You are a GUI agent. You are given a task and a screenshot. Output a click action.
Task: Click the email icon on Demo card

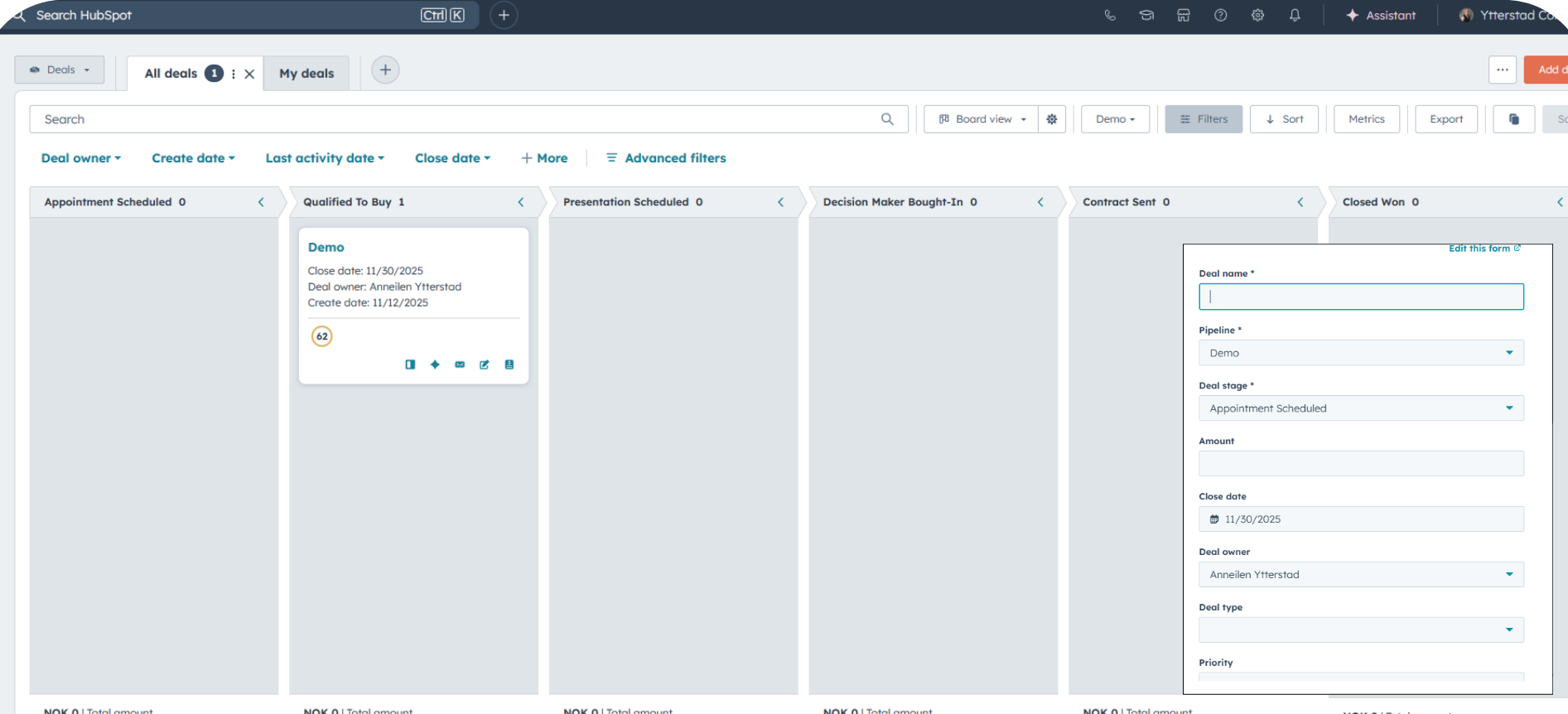[x=460, y=364]
